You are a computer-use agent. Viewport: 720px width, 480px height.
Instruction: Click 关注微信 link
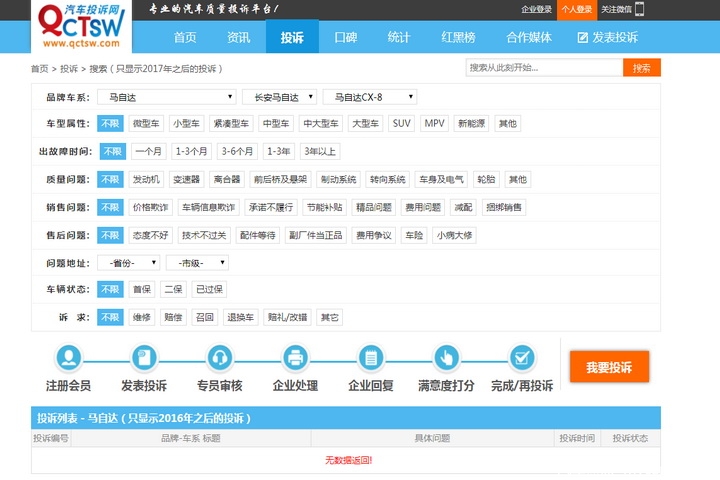coord(616,9)
